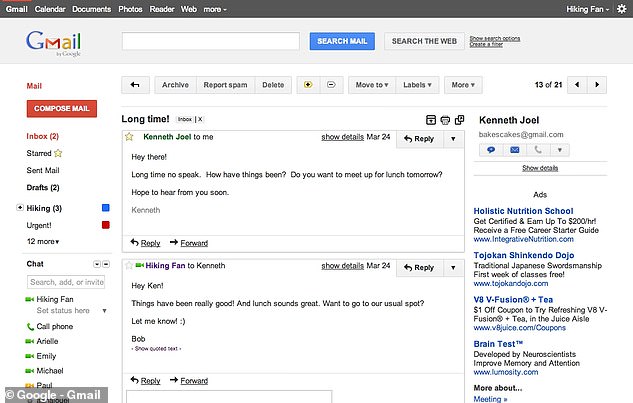Expand 12 more labels

pyautogui.click(x=43, y=241)
